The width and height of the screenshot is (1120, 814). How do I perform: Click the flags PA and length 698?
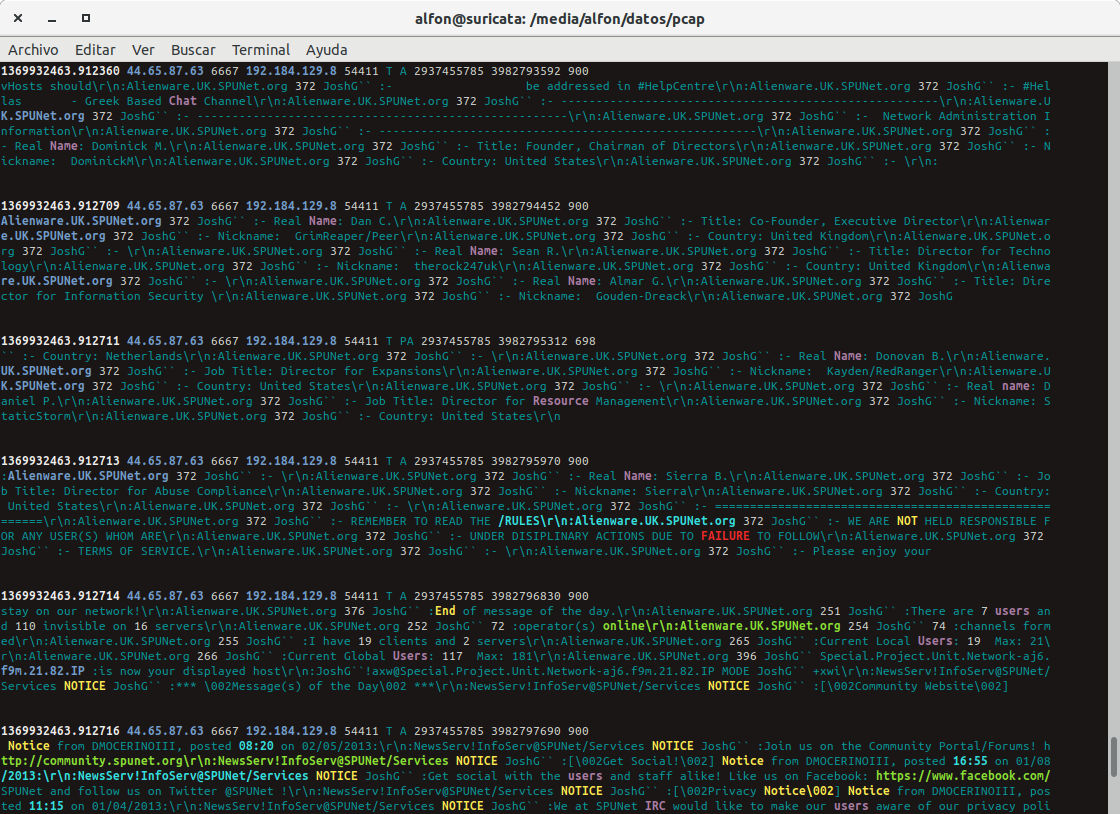(x=497, y=341)
